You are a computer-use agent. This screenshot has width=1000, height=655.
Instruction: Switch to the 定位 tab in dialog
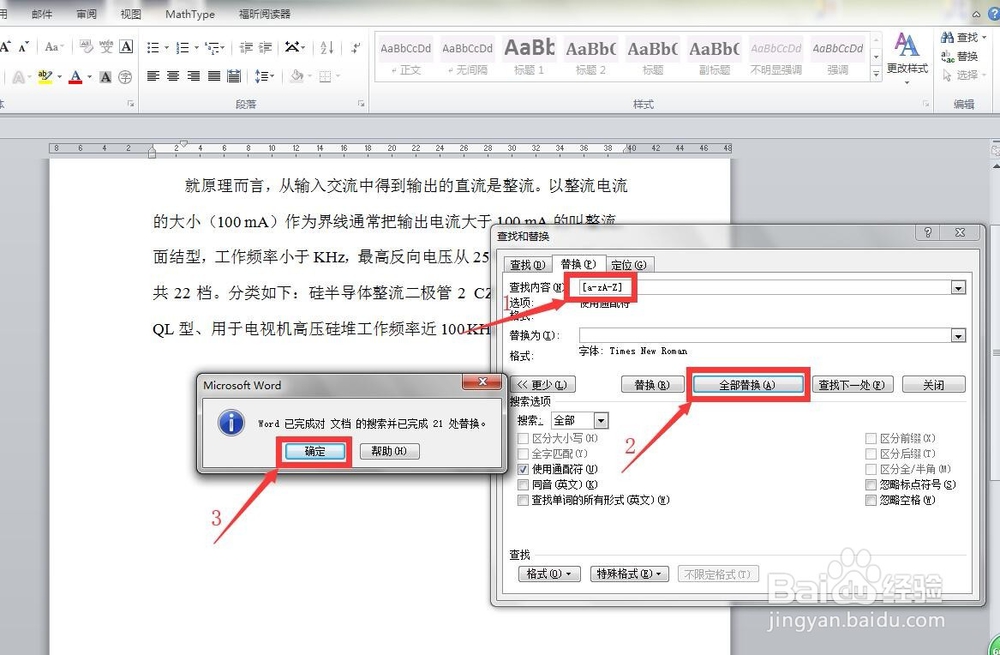[629, 264]
